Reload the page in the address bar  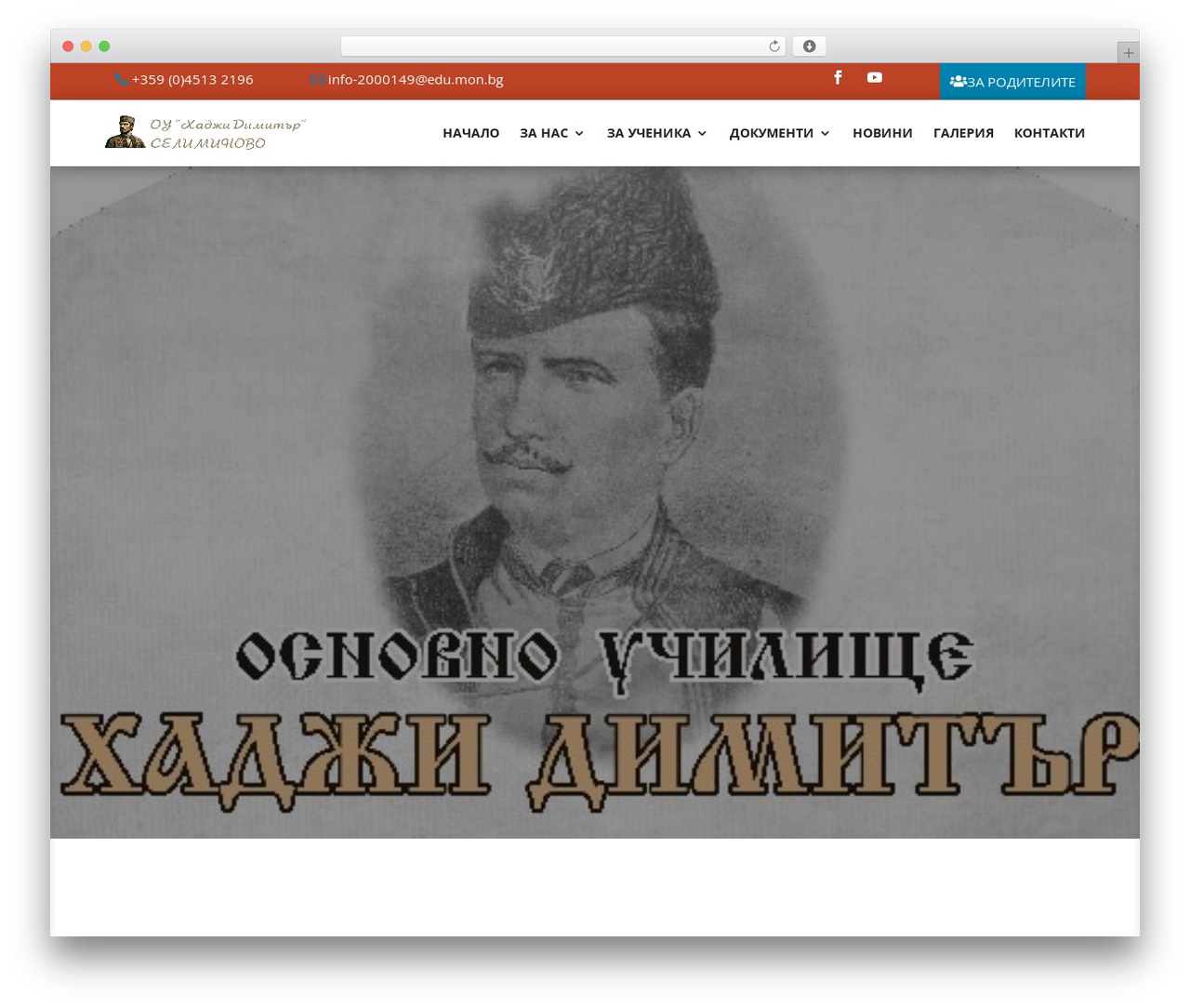click(x=774, y=46)
